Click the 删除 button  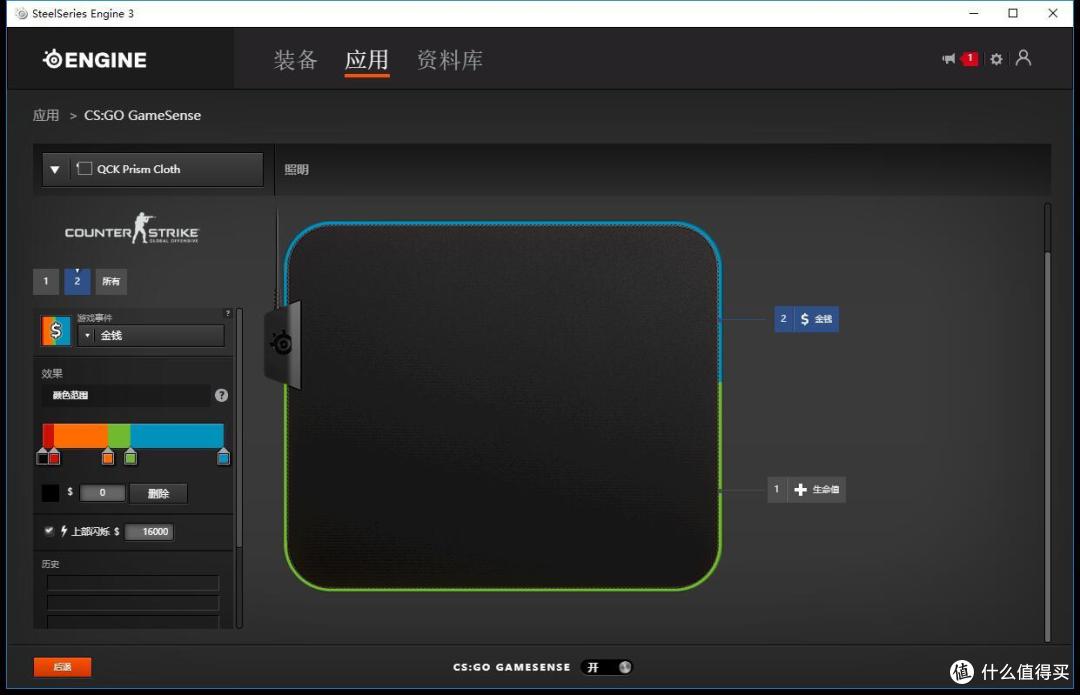[158, 493]
